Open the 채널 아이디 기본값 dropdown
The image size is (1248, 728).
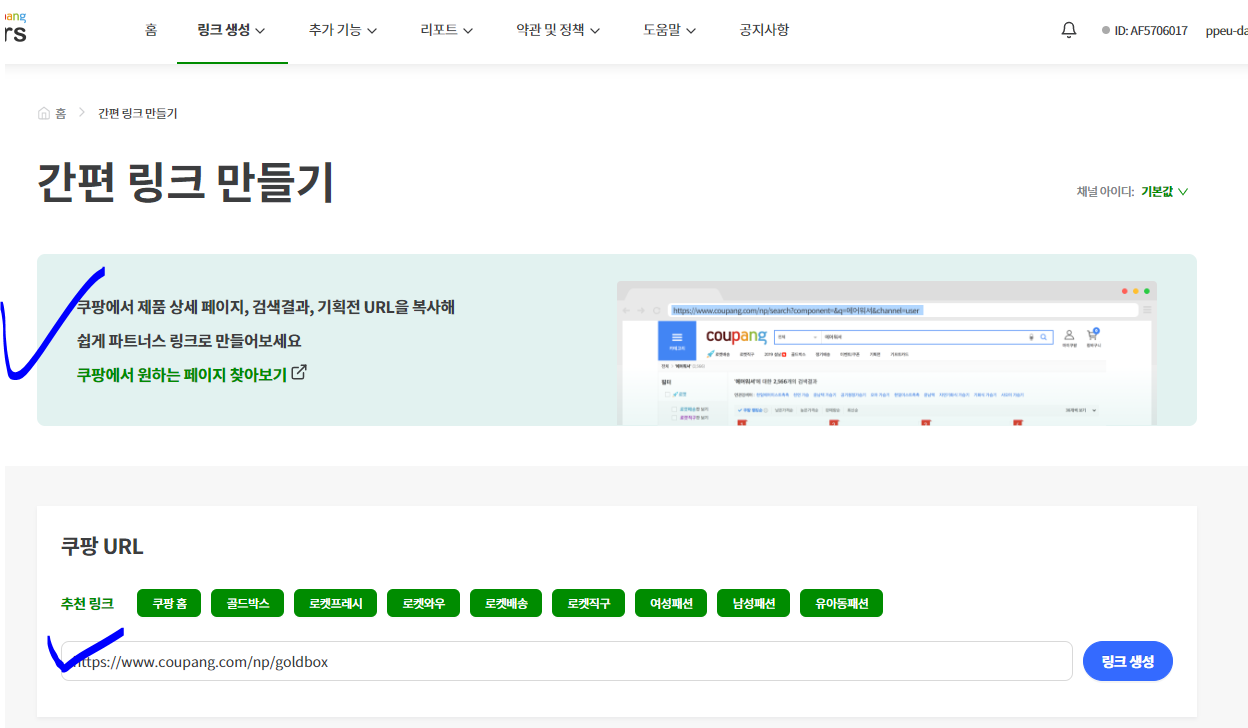pos(1164,191)
